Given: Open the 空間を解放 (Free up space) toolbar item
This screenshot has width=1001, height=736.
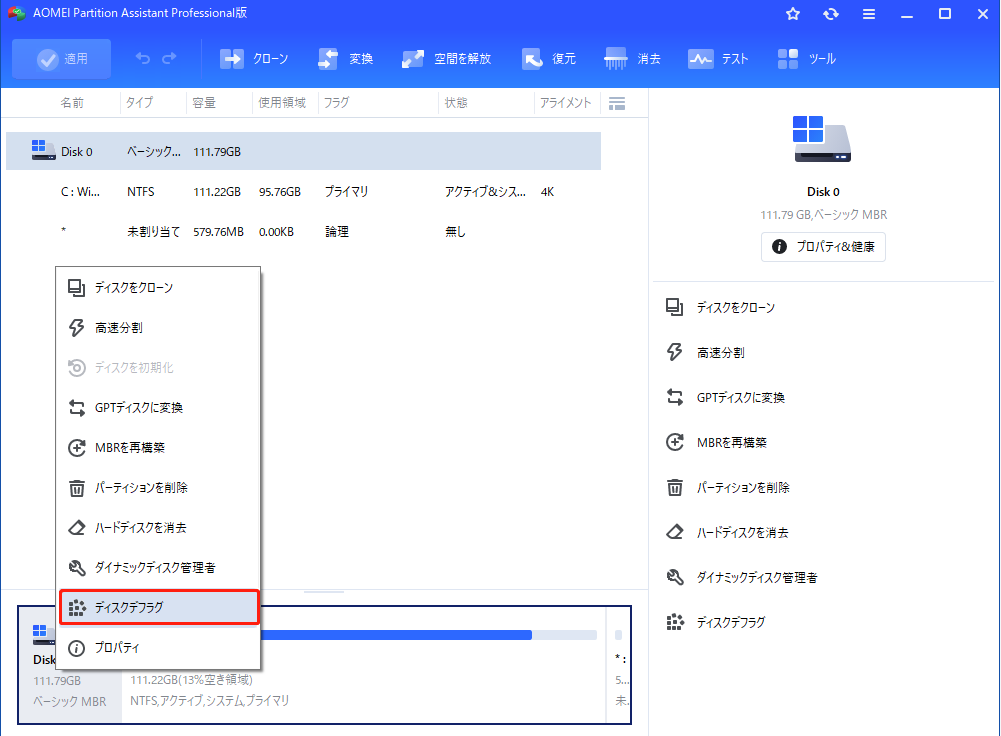Looking at the screenshot, I should click(x=446, y=59).
